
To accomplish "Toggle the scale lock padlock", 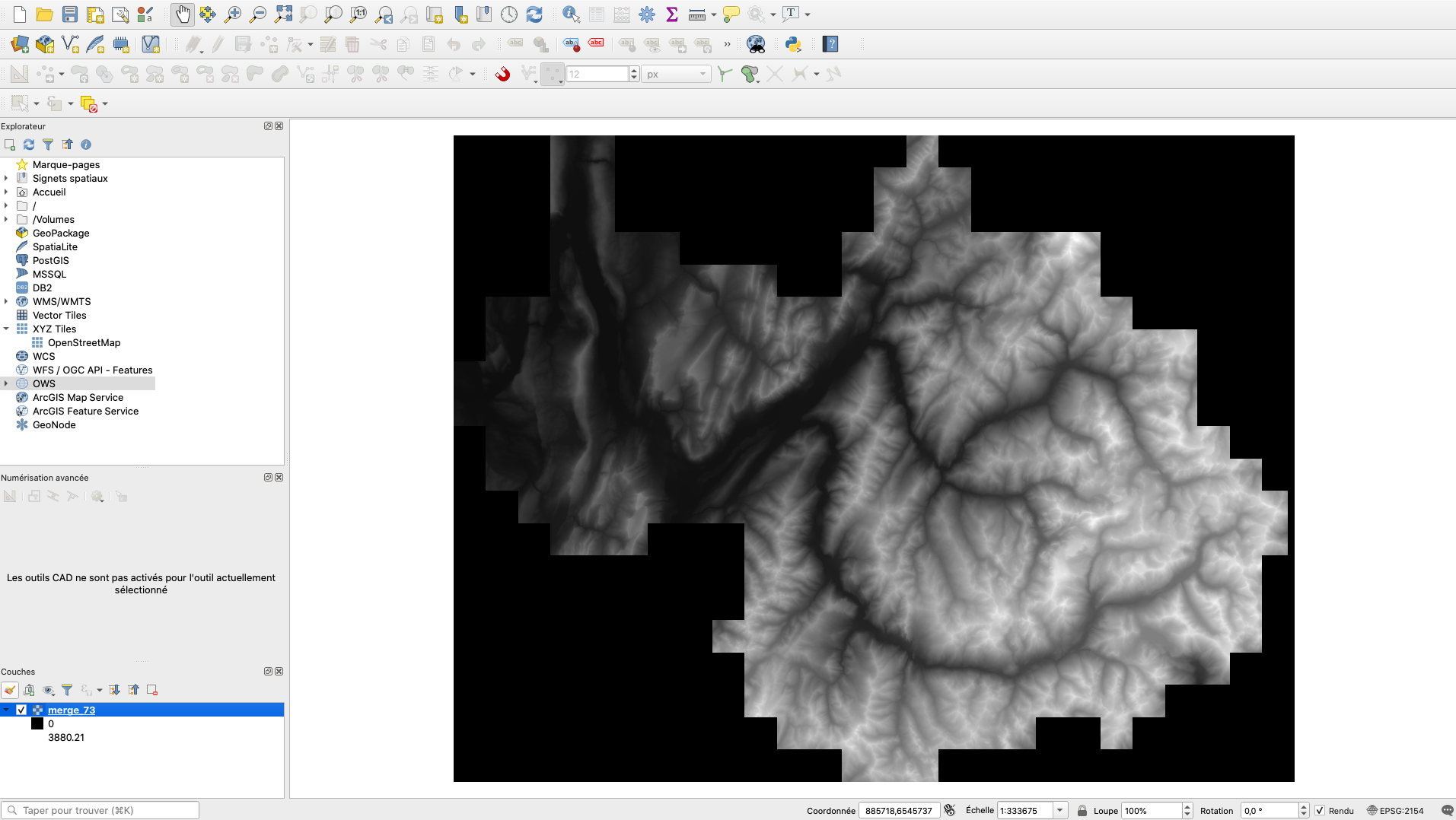I will coord(1082,810).
